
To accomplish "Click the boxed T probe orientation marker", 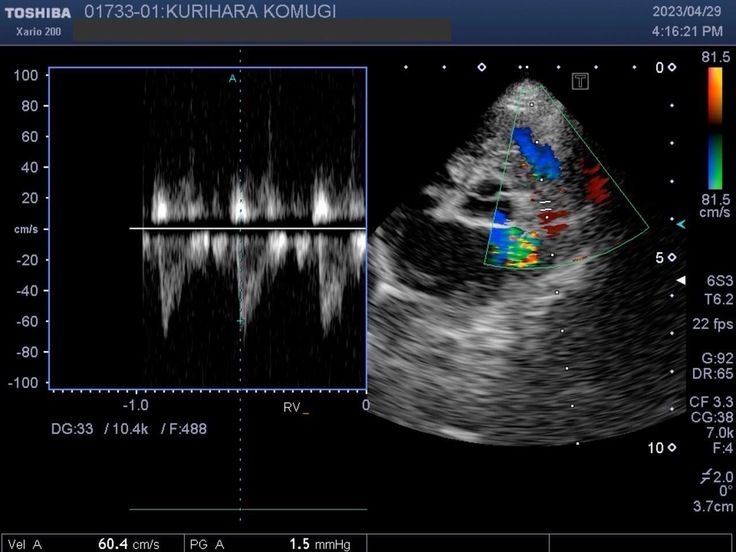I will tap(580, 81).
